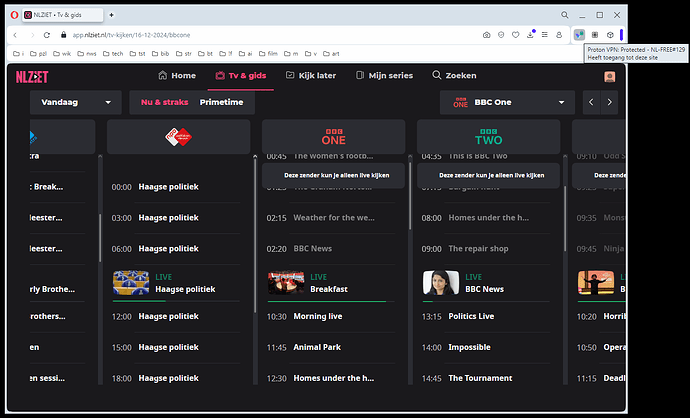The width and height of the screenshot is (690, 418).
Task: Click the browser account icon
Action: (x=559, y=35)
